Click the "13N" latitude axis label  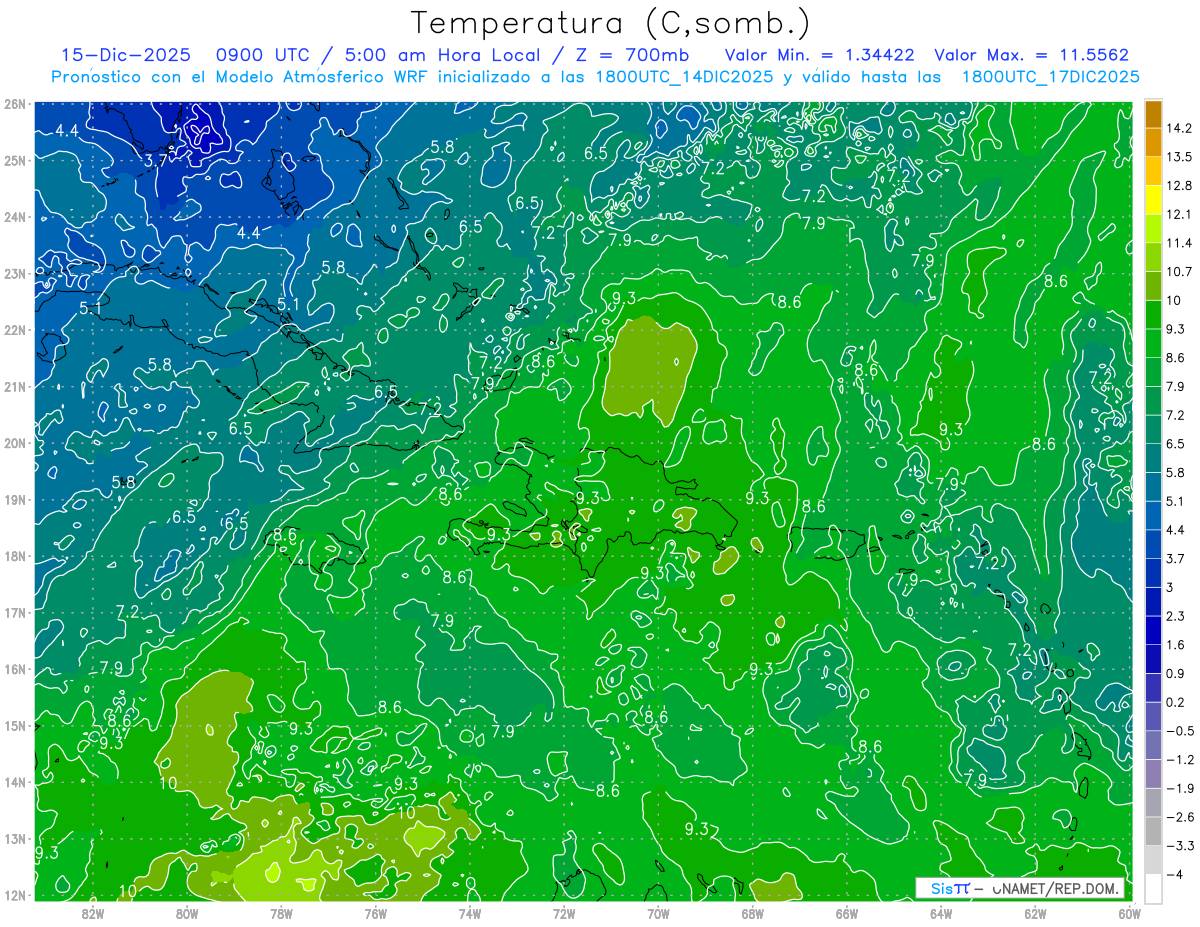[x=15, y=838]
